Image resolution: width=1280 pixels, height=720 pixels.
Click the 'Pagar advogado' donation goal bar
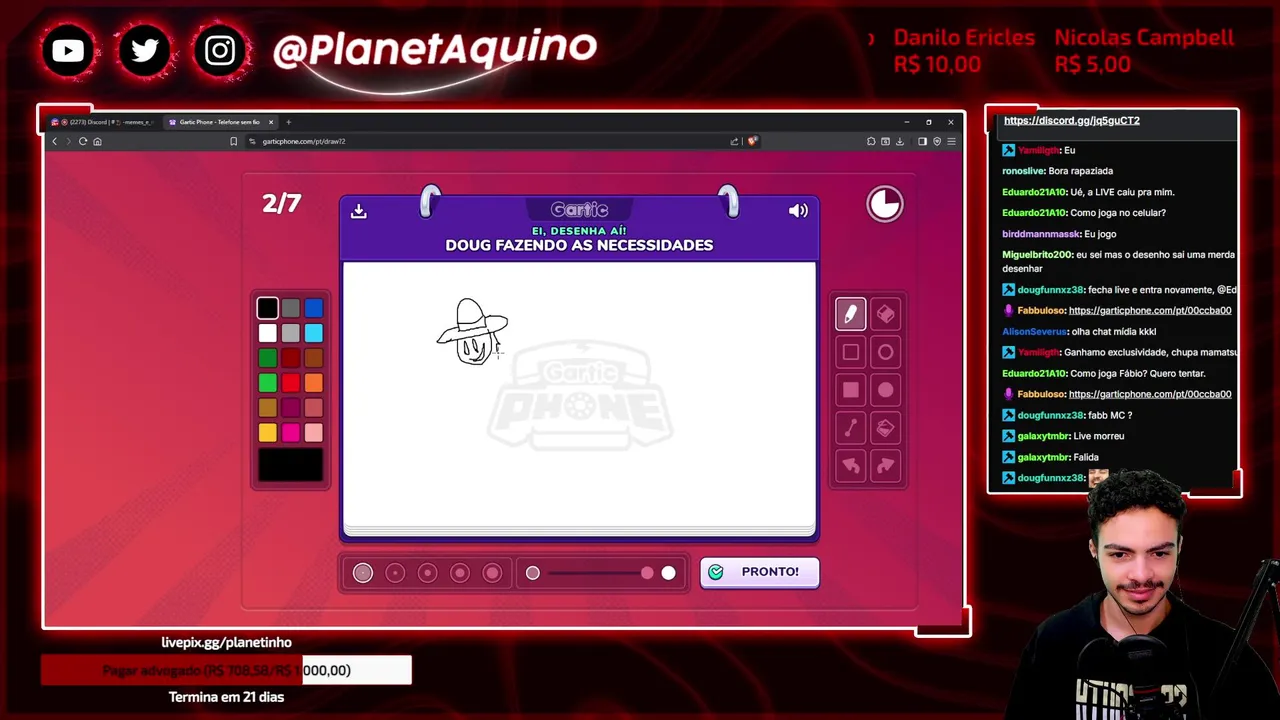pos(226,670)
